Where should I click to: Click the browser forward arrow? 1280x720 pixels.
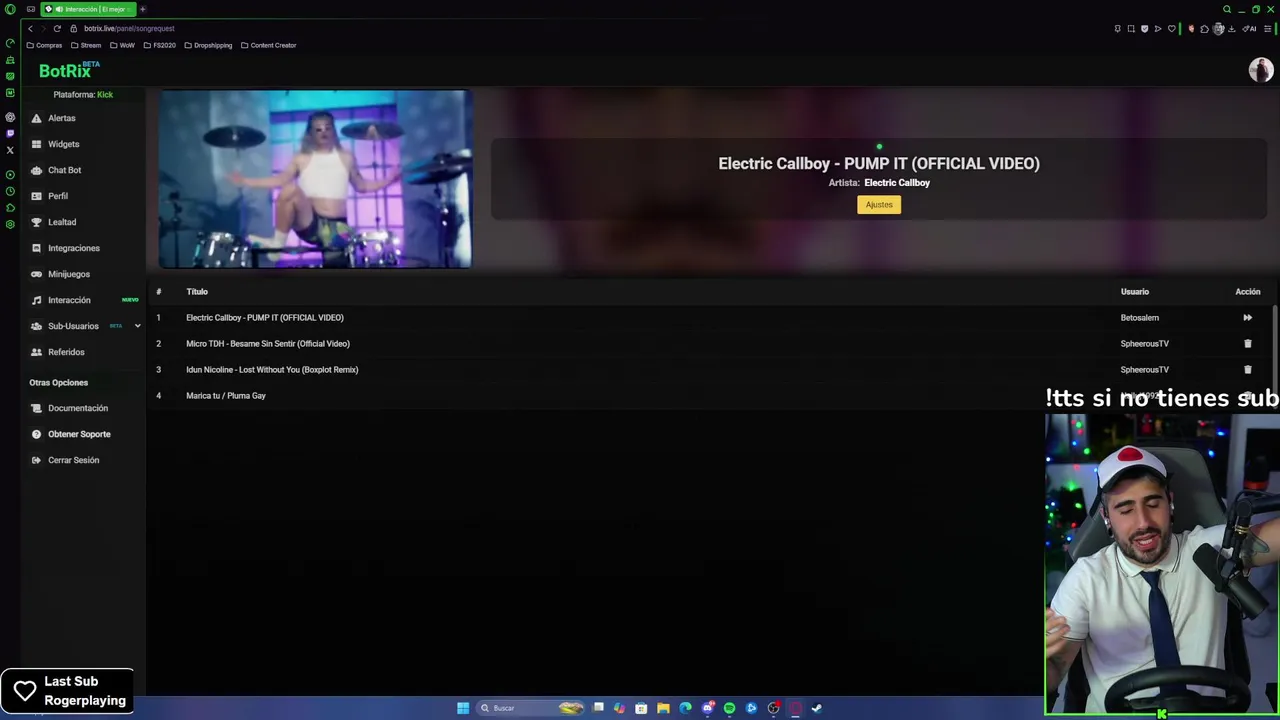point(43,28)
